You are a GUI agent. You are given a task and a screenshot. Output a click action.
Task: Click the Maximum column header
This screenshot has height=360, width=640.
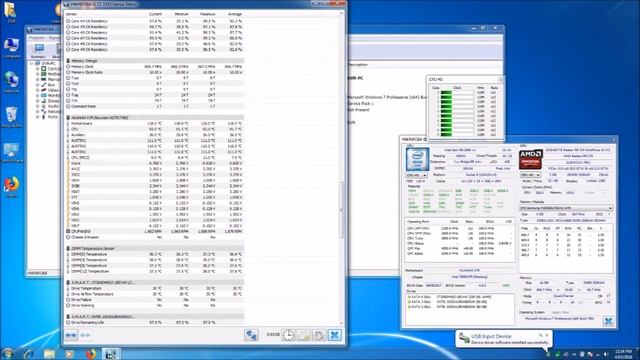207,14
